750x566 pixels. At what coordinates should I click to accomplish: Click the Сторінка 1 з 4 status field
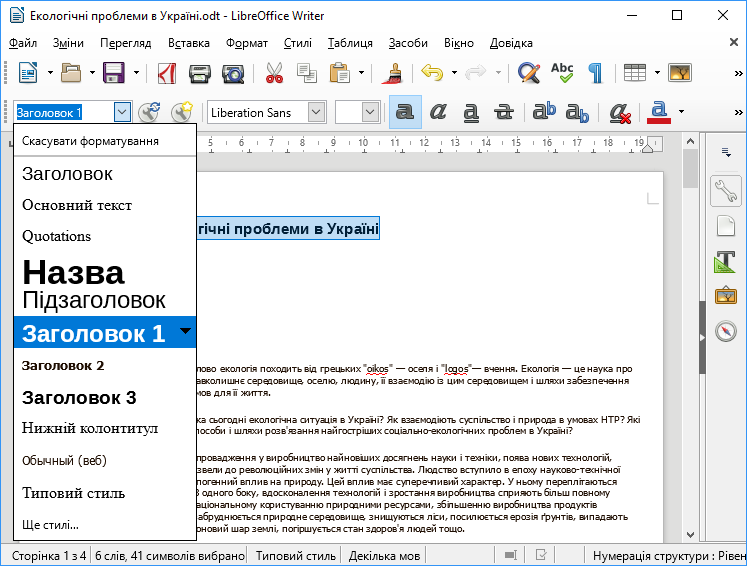pyautogui.click(x=48, y=555)
